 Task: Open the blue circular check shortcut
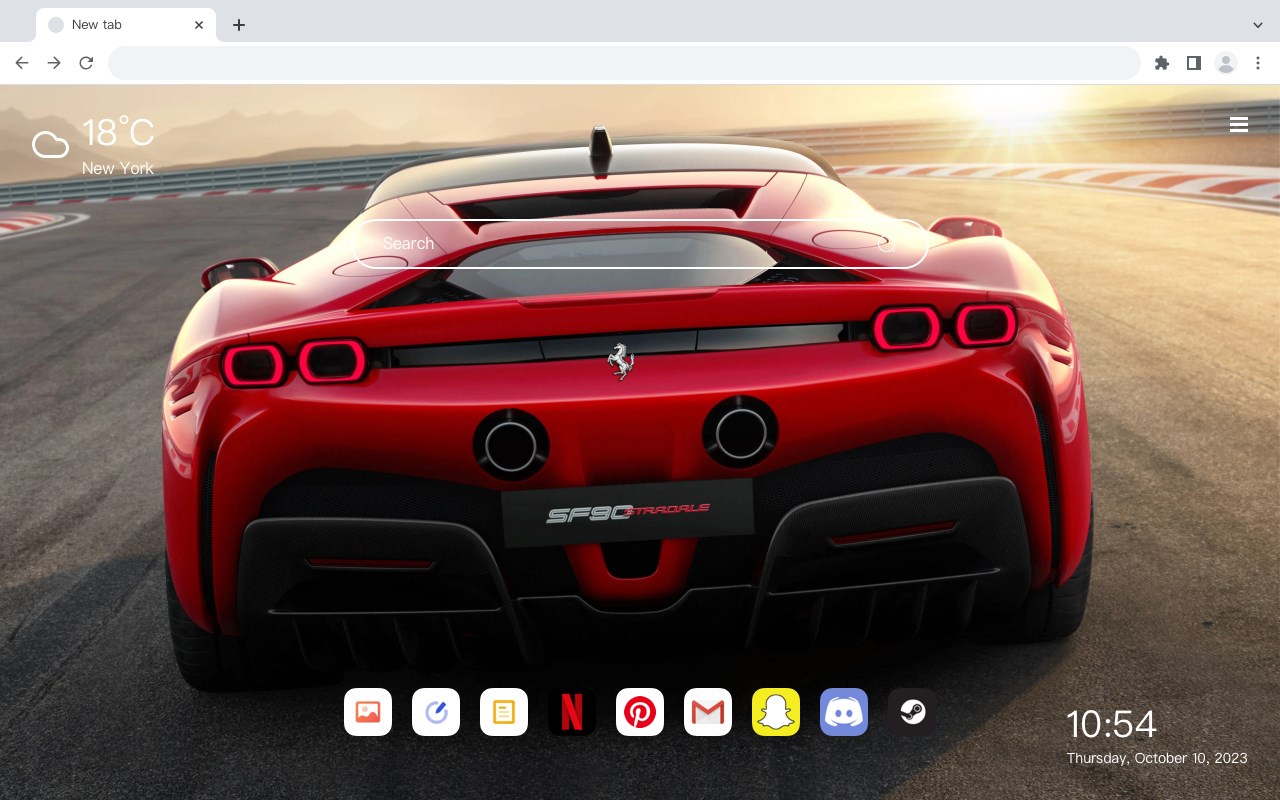436,712
